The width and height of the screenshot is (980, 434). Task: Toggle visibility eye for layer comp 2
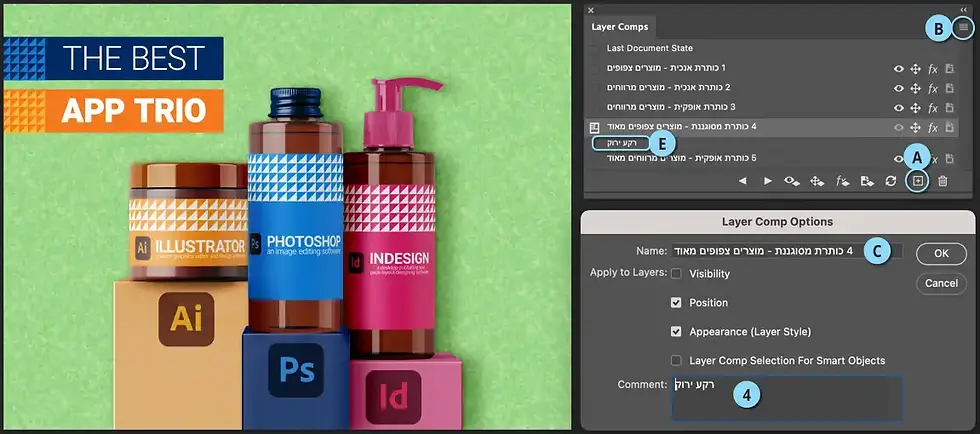point(899,88)
